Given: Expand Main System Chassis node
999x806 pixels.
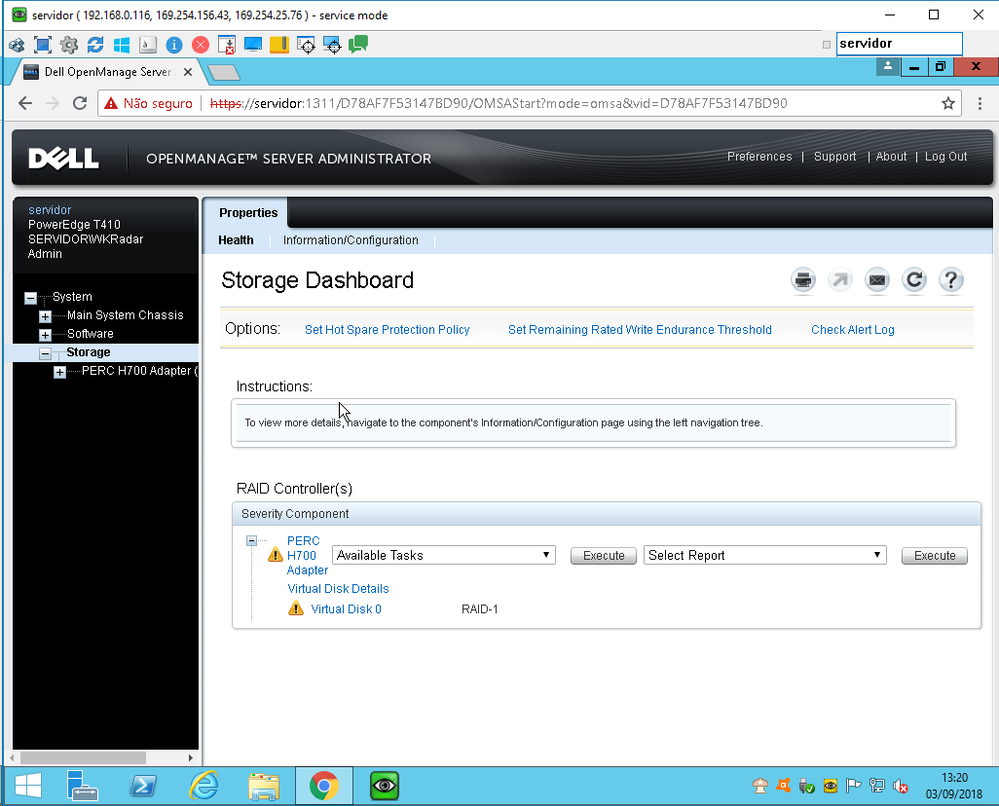Looking at the screenshot, I should click(x=45, y=316).
